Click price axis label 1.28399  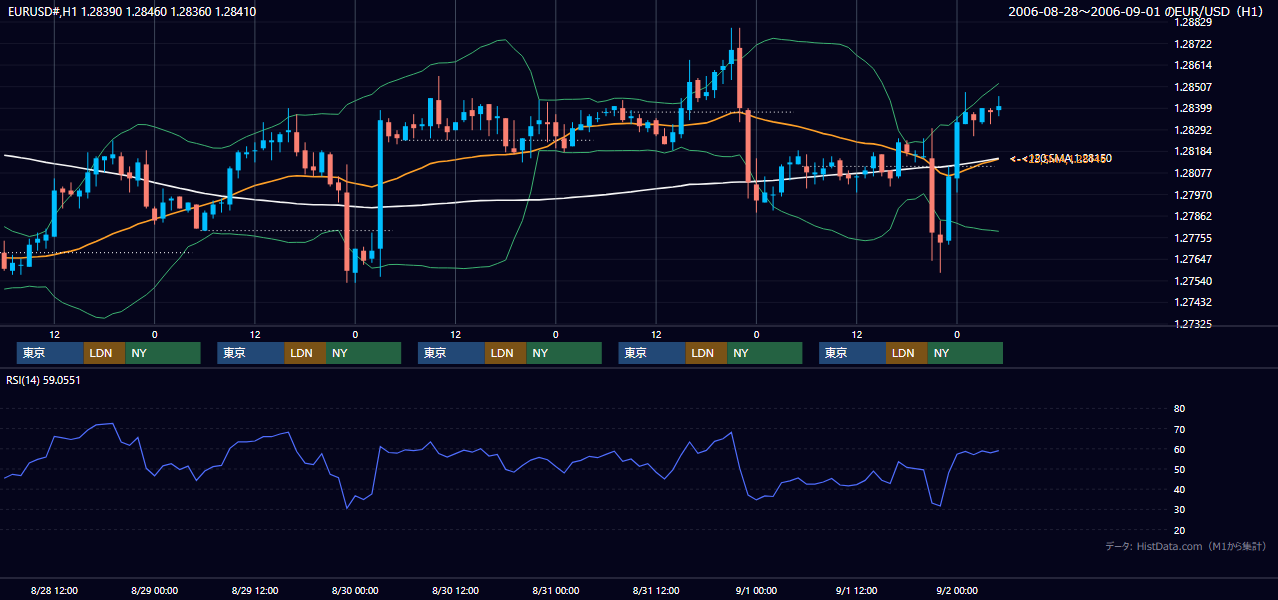1192,108
